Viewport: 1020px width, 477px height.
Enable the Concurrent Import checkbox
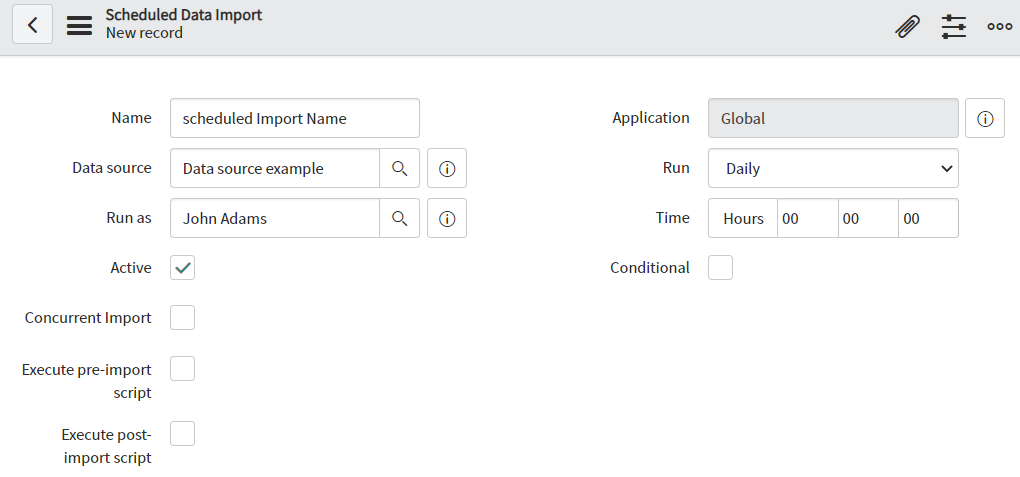(183, 318)
